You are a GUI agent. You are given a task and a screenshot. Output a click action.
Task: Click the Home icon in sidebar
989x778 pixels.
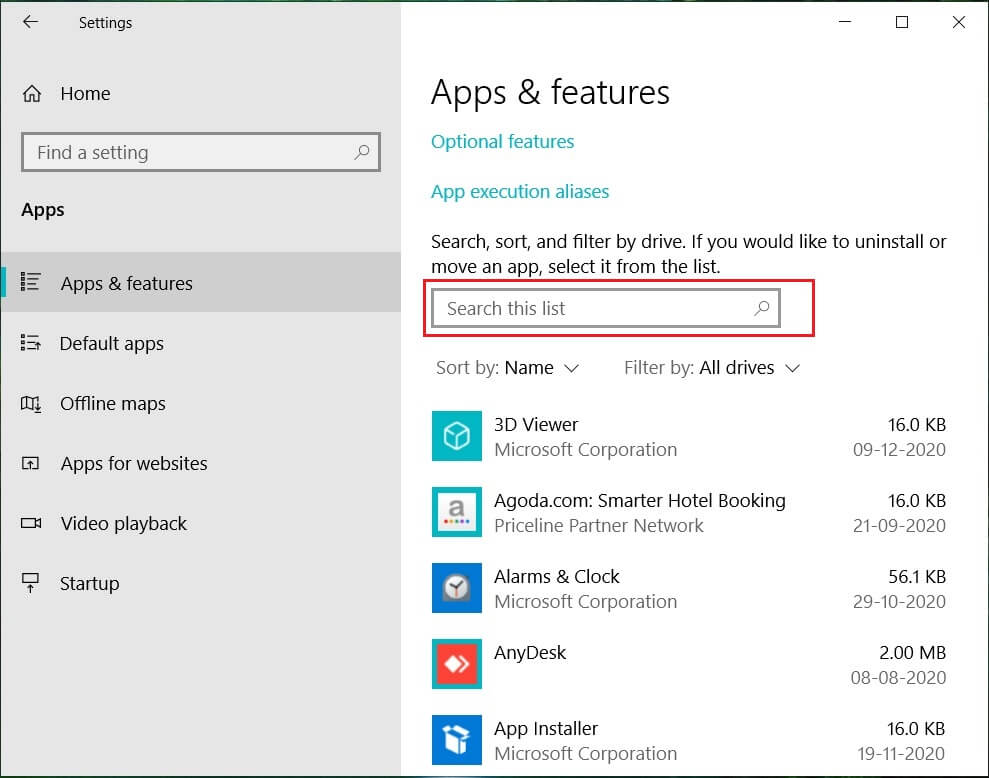click(x=32, y=94)
